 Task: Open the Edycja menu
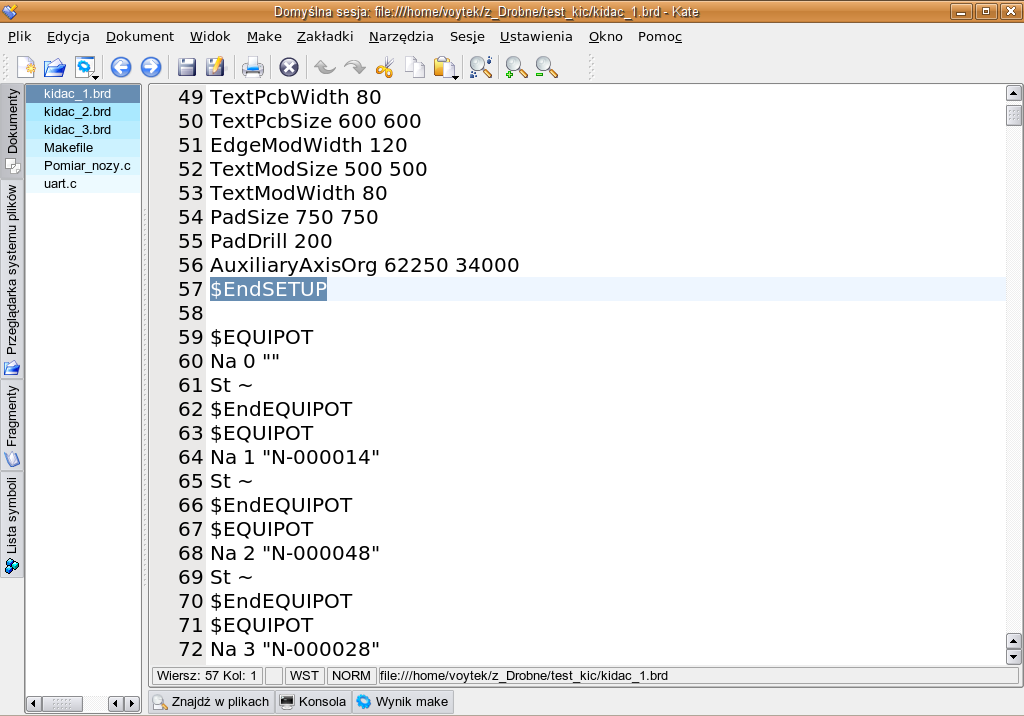click(68, 37)
